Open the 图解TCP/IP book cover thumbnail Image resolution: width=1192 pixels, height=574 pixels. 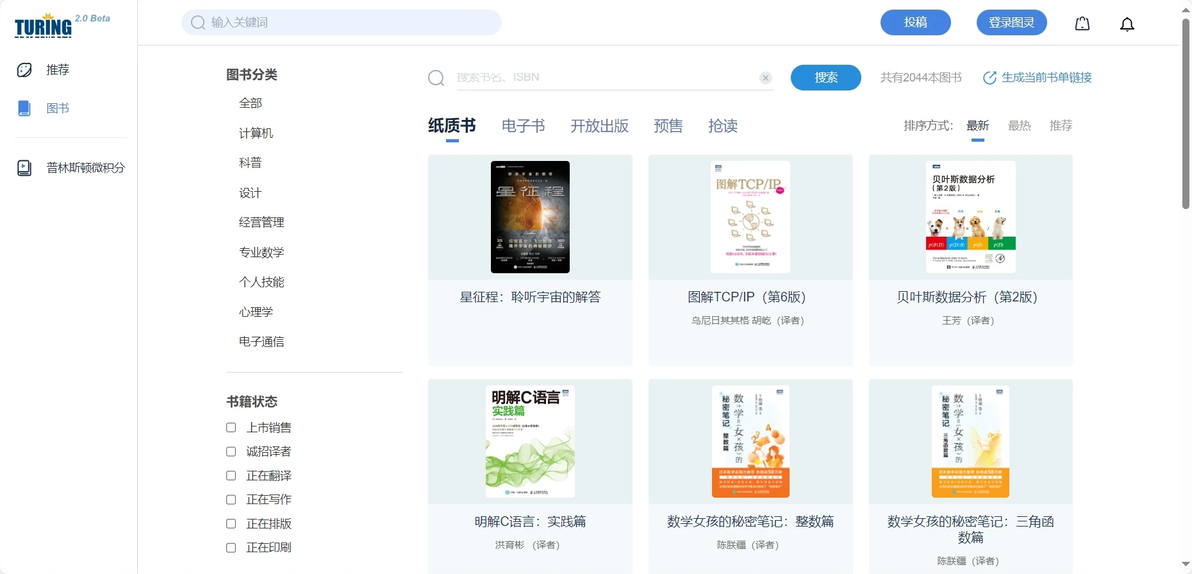click(750, 217)
